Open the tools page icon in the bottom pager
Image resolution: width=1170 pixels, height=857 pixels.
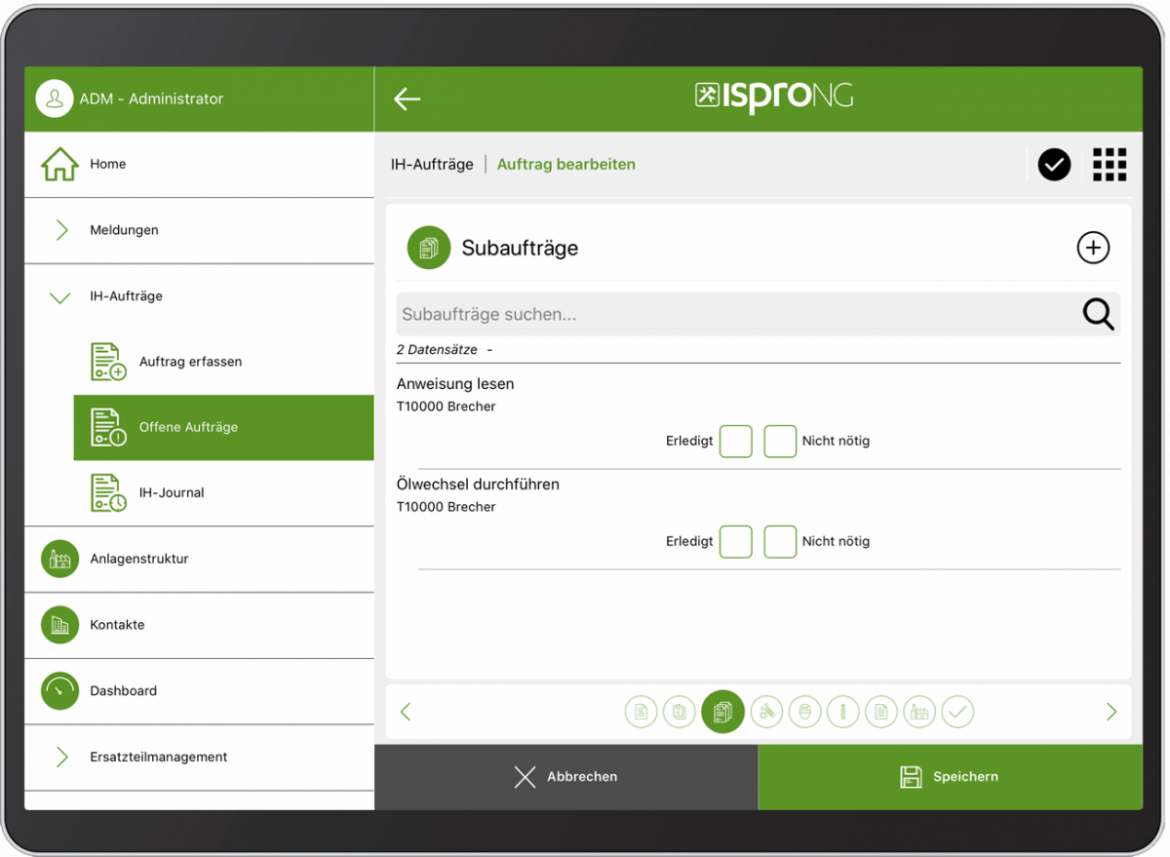coord(766,712)
